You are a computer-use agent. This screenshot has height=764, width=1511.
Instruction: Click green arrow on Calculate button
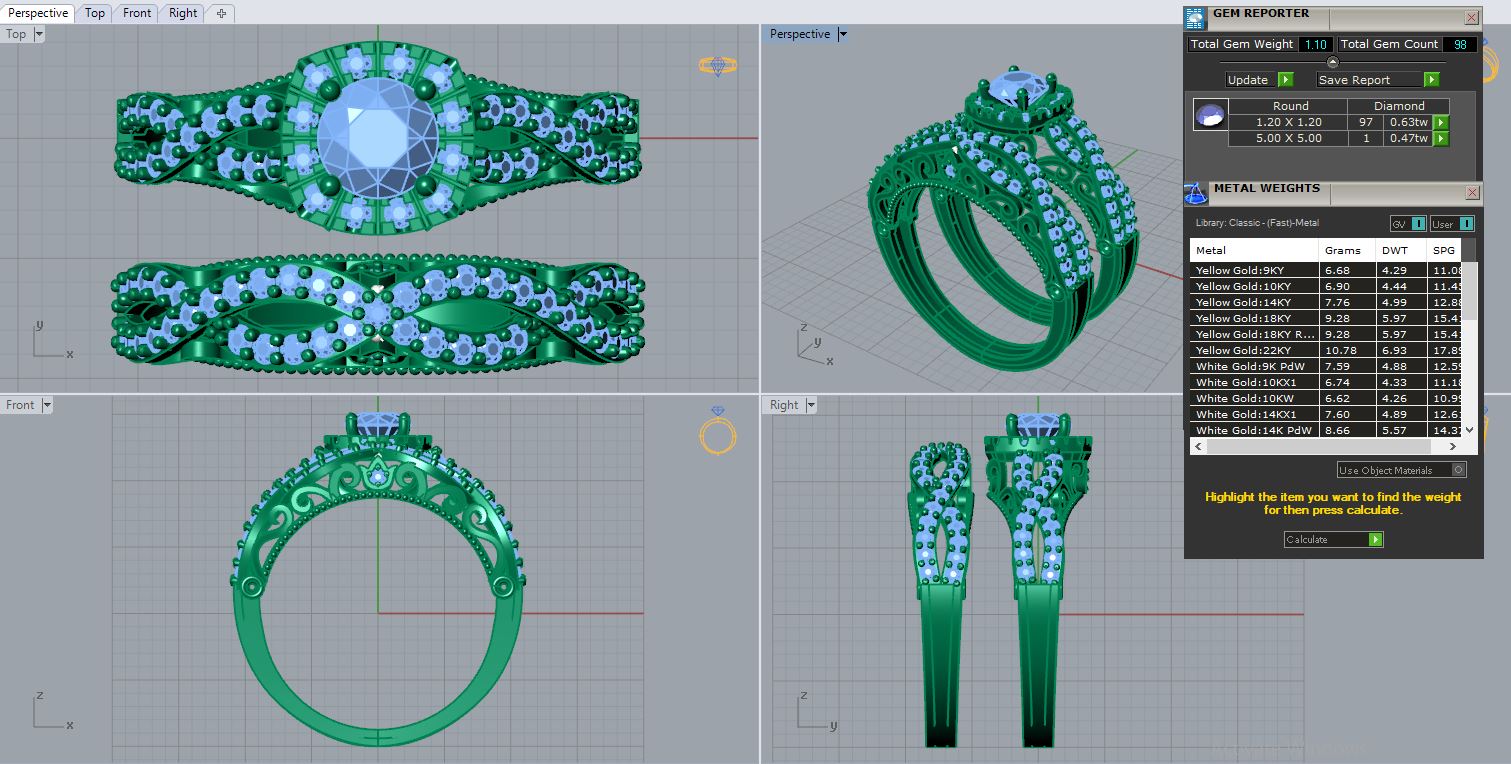1376,540
